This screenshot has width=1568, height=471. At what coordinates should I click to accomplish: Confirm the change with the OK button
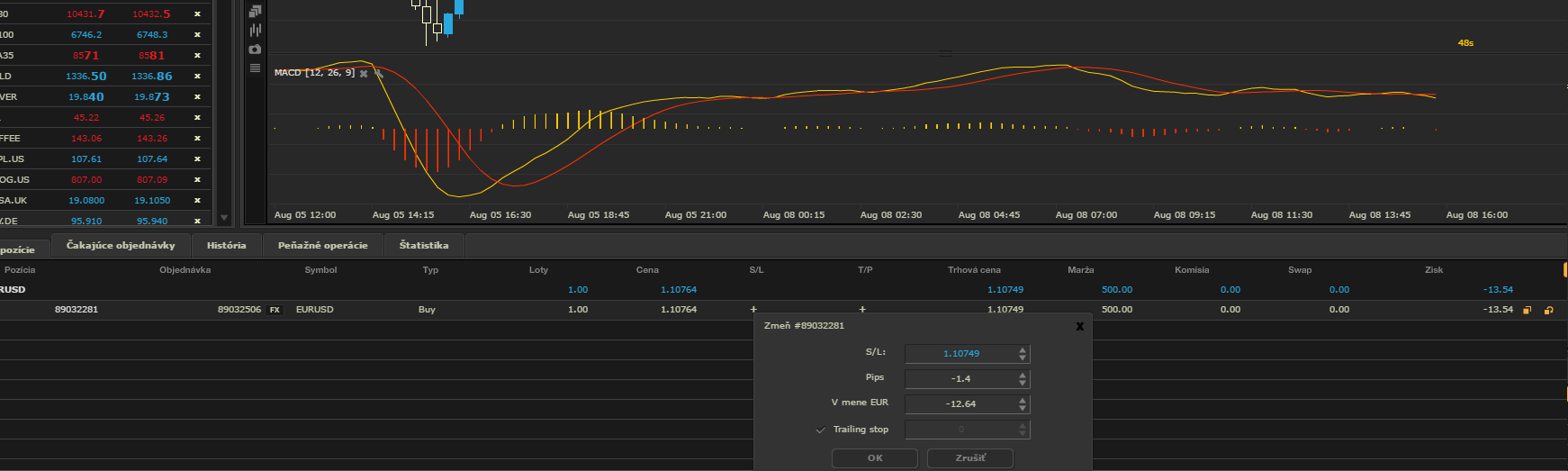(x=874, y=458)
